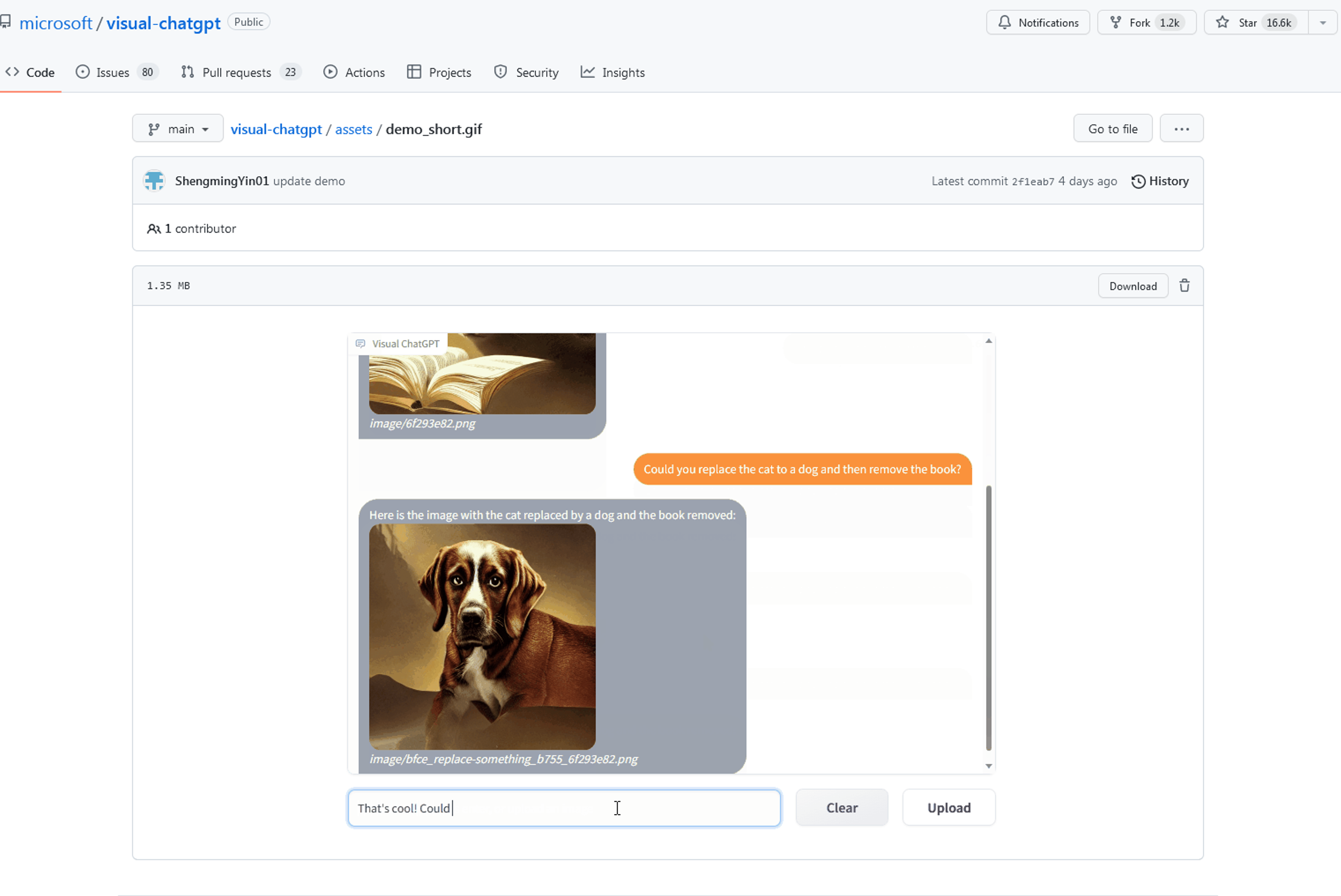
Task: Click the demo_short.gif filename in breadcrumb
Action: pos(434,130)
